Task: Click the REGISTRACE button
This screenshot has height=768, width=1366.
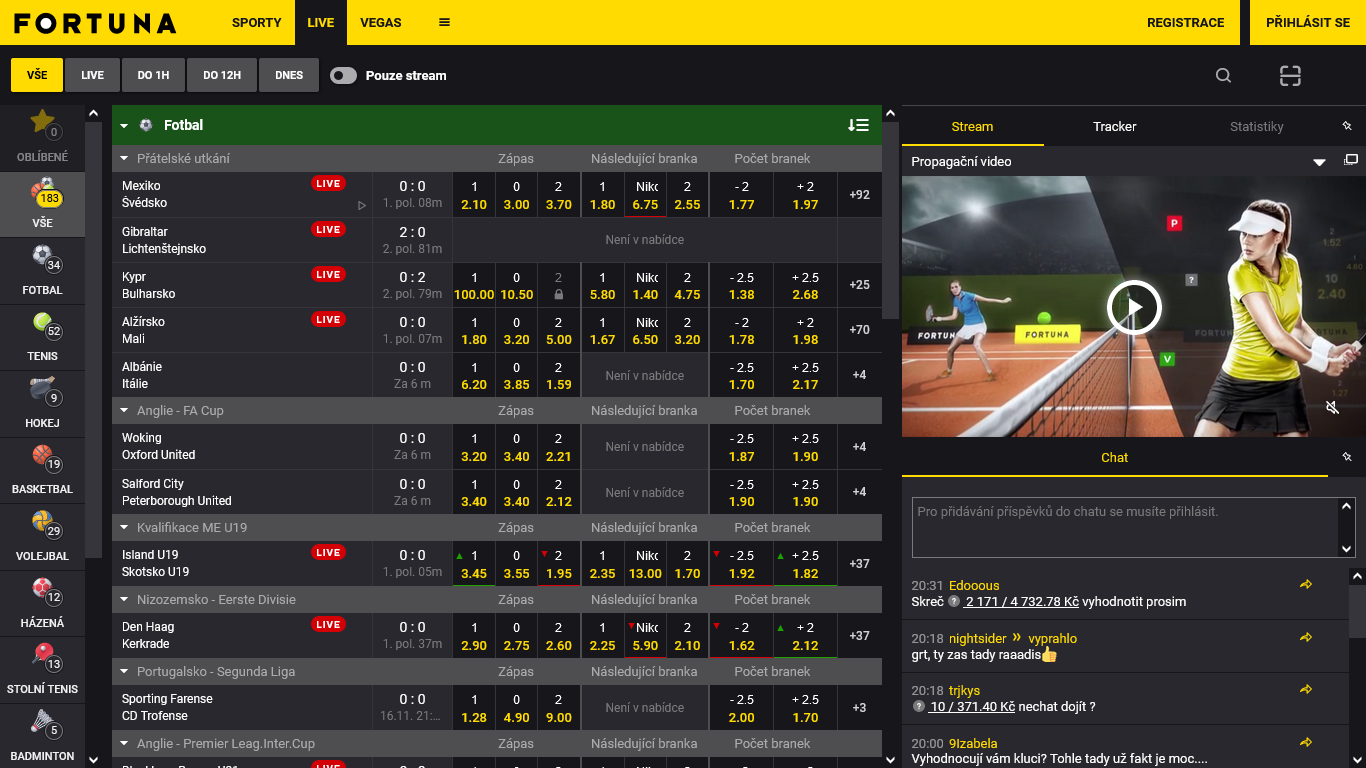Action: [x=1185, y=22]
